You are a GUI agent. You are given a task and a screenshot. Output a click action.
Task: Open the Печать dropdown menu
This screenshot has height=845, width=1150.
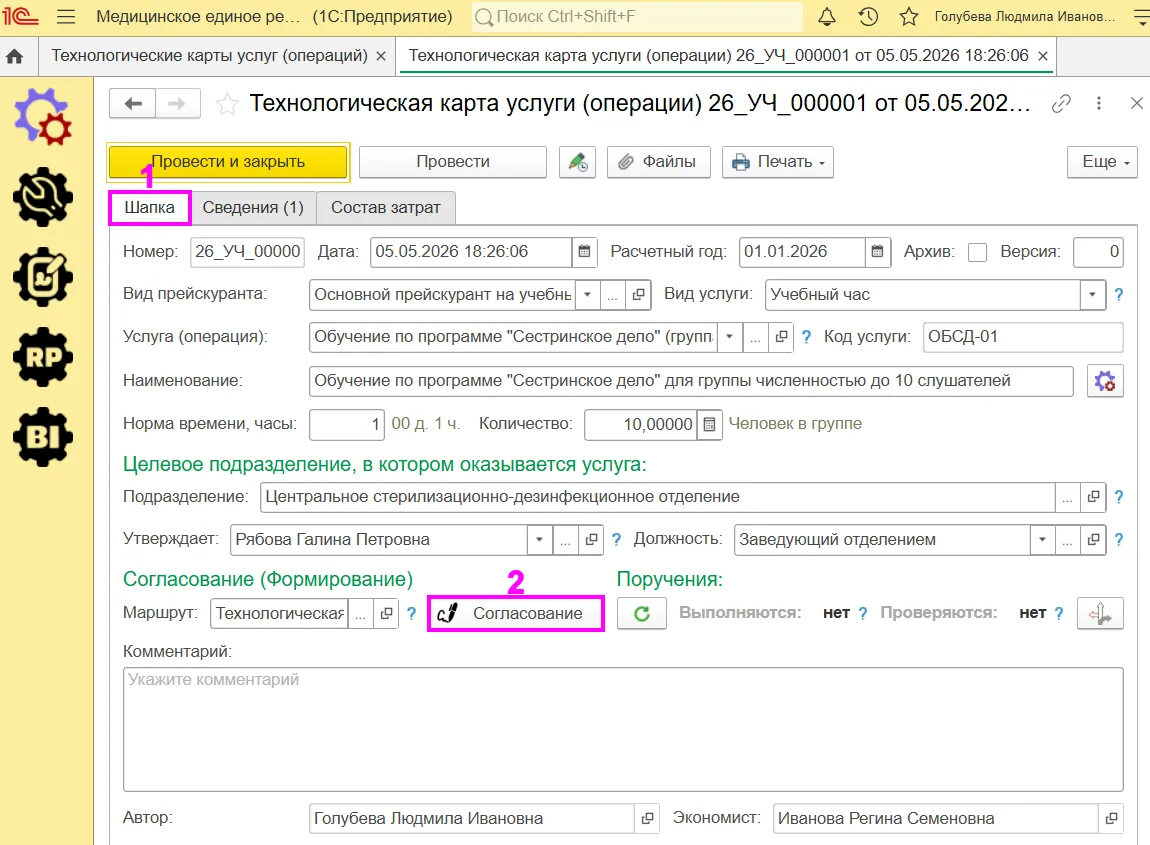[x=778, y=162]
